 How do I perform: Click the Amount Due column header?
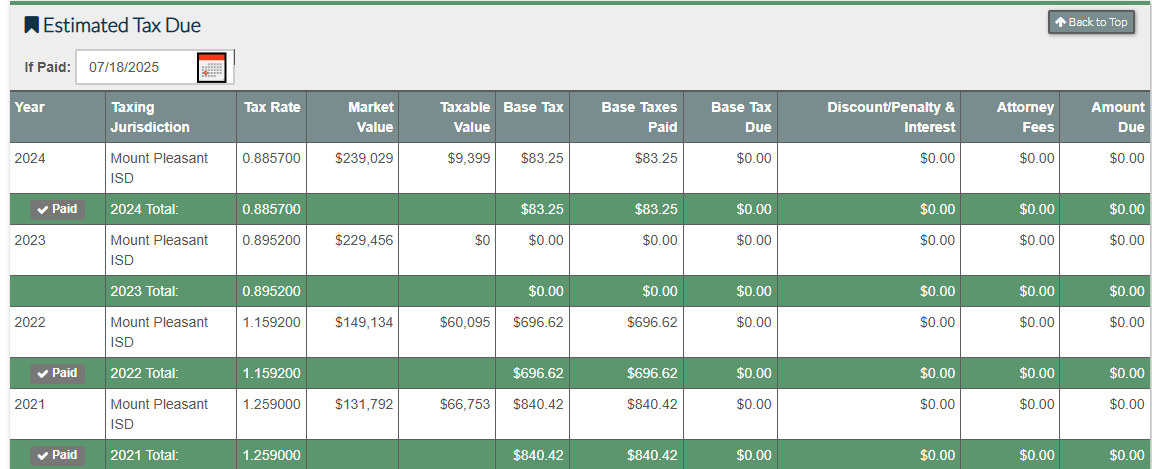(x=1117, y=117)
